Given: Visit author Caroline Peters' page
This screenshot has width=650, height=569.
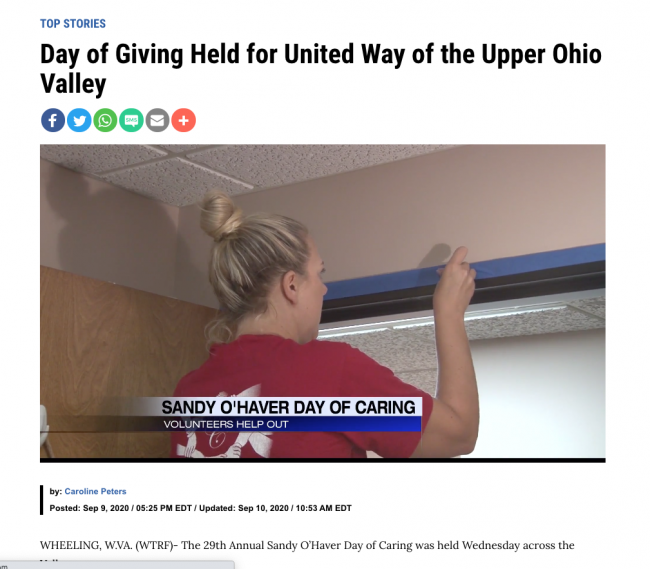Looking at the screenshot, I should click(95, 491).
